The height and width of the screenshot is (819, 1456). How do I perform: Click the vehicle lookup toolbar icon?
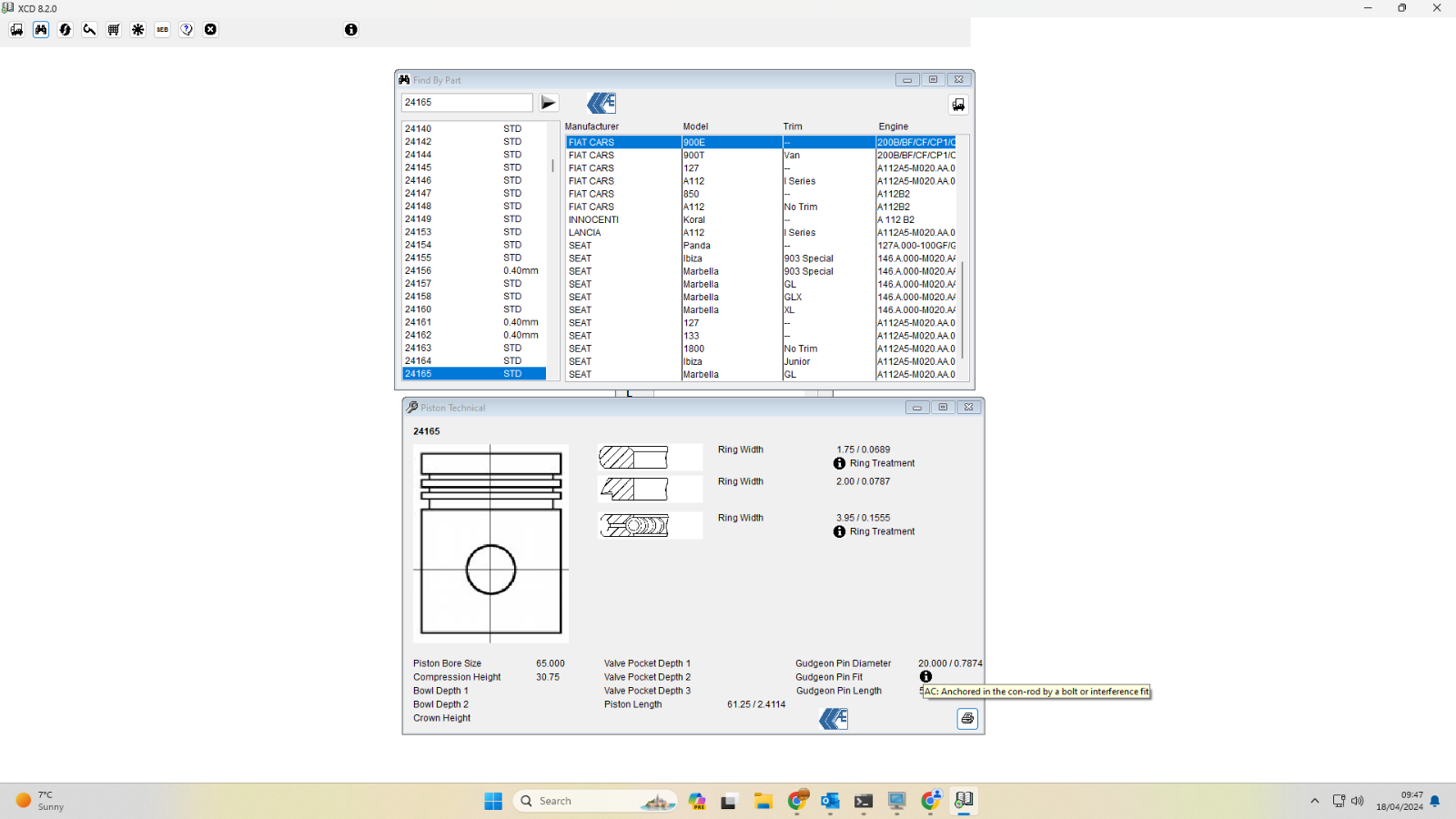[16, 30]
